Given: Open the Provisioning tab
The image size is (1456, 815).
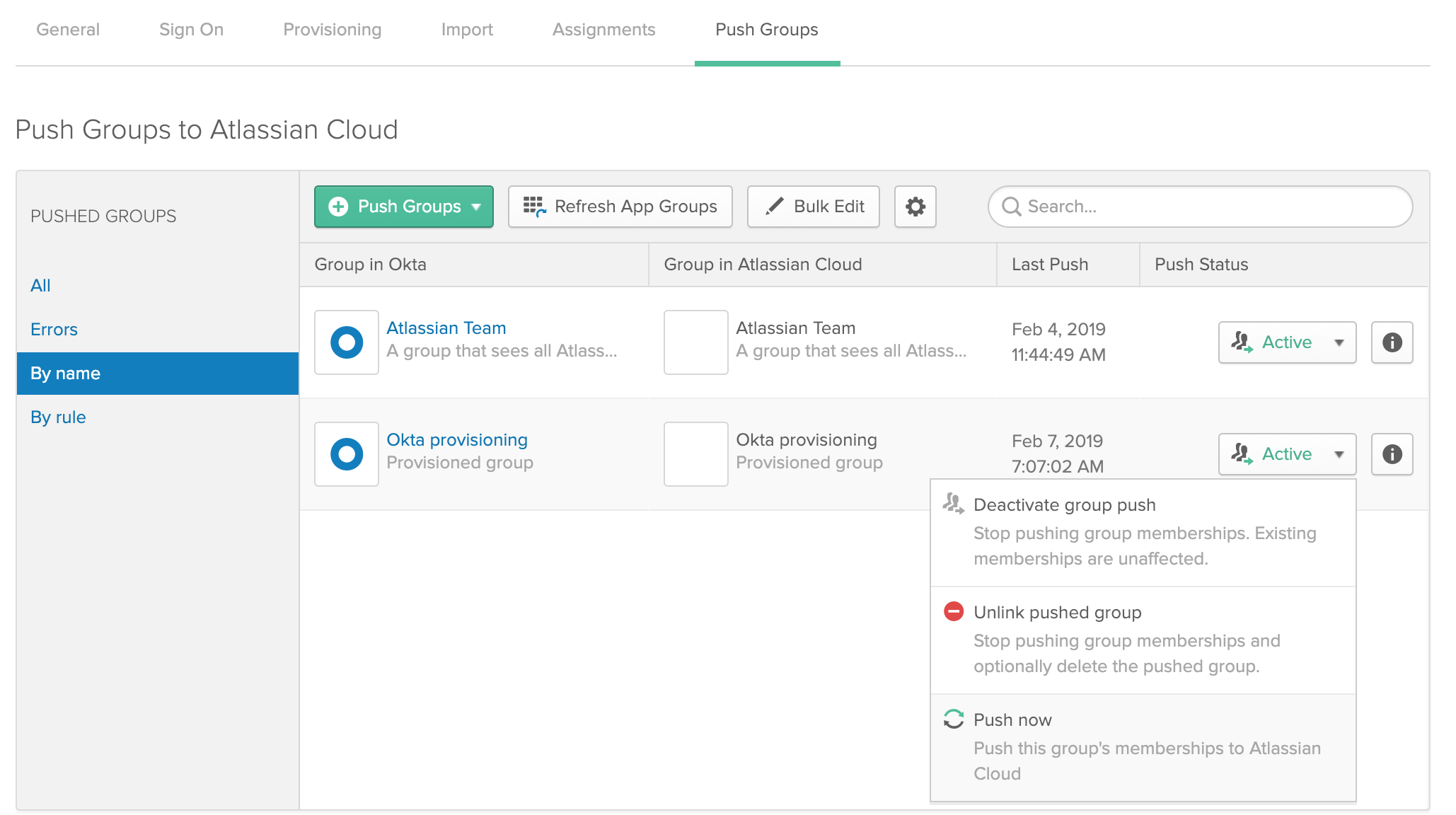Looking at the screenshot, I should (333, 30).
